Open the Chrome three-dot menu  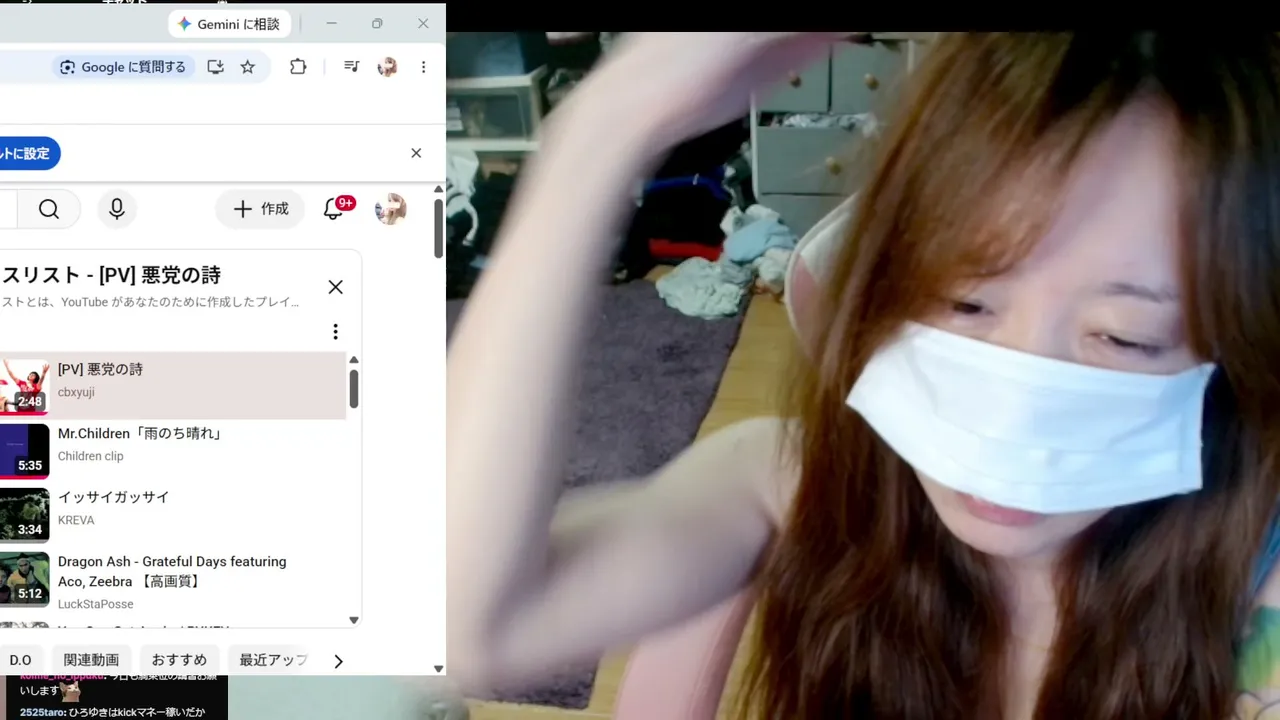pyautogui.click(x=424, y=67)
